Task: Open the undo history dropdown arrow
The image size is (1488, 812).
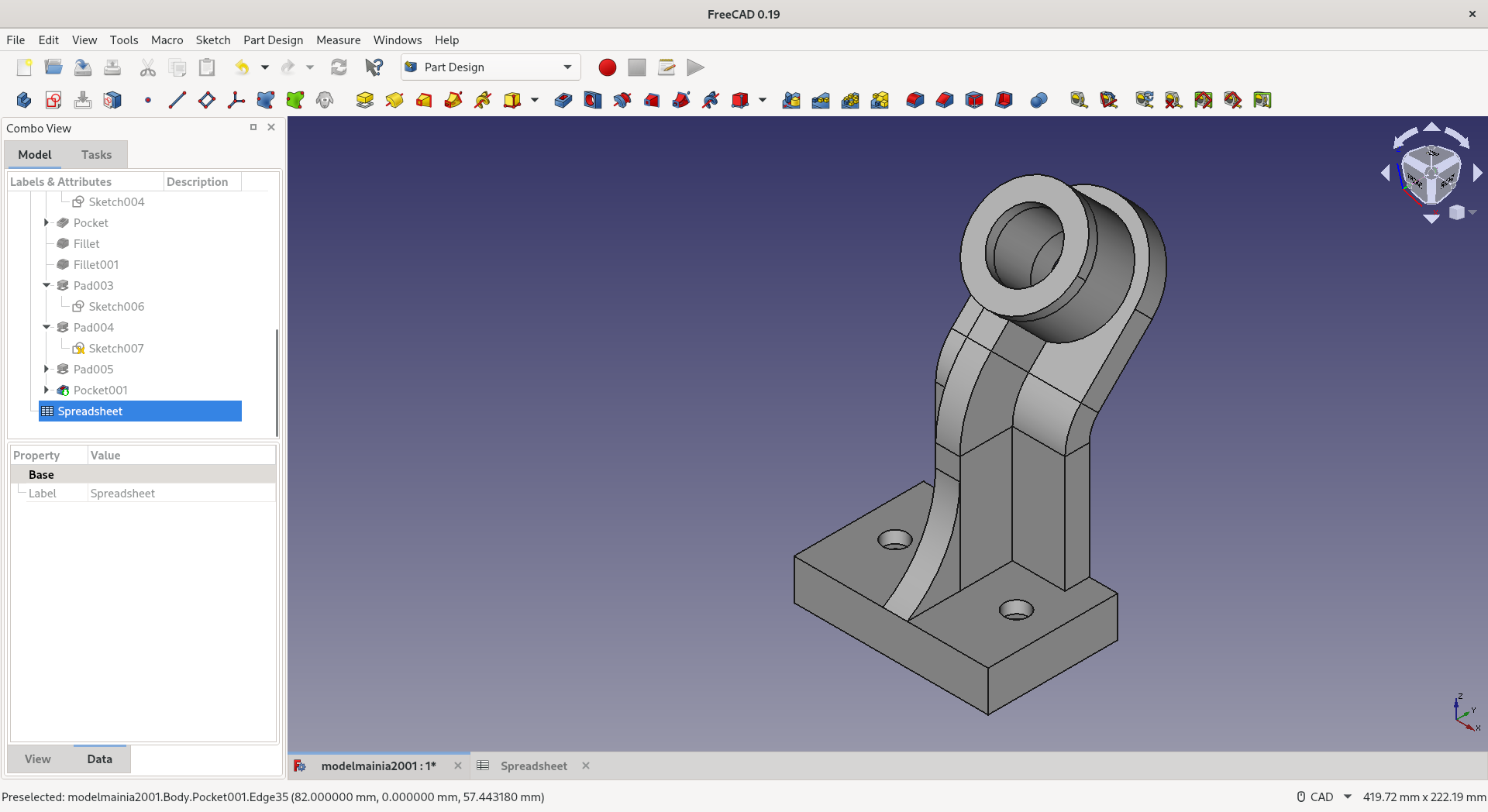Action: [x=265, y=67]
